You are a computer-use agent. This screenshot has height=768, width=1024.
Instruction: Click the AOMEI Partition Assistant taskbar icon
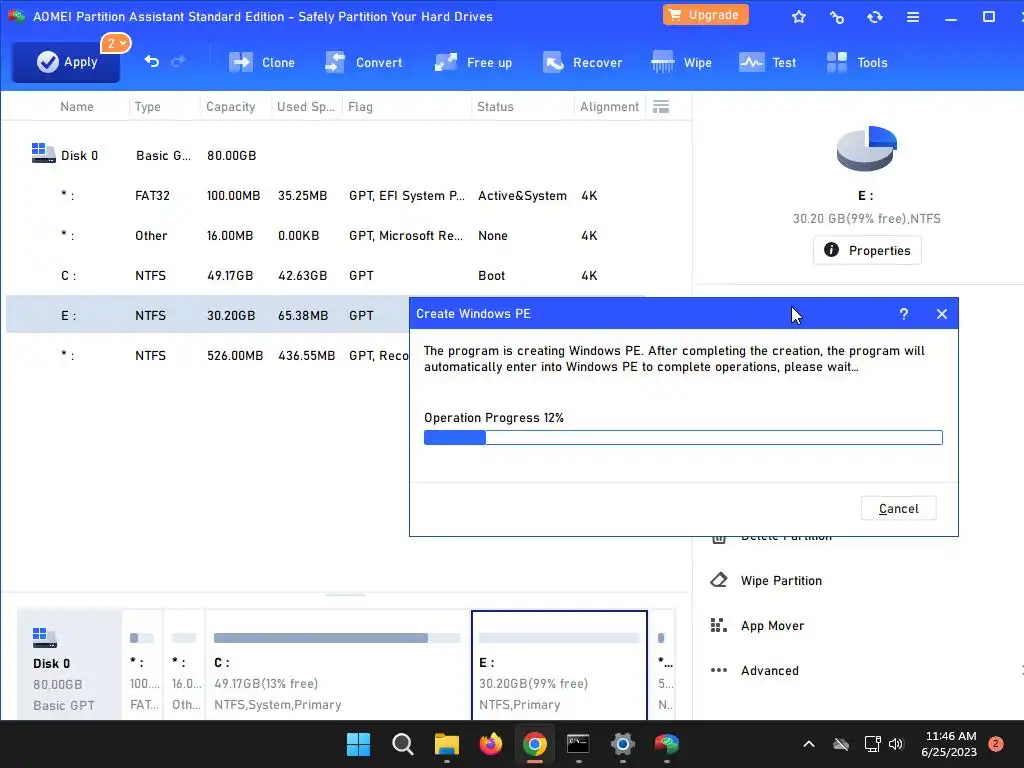point(666,744)
